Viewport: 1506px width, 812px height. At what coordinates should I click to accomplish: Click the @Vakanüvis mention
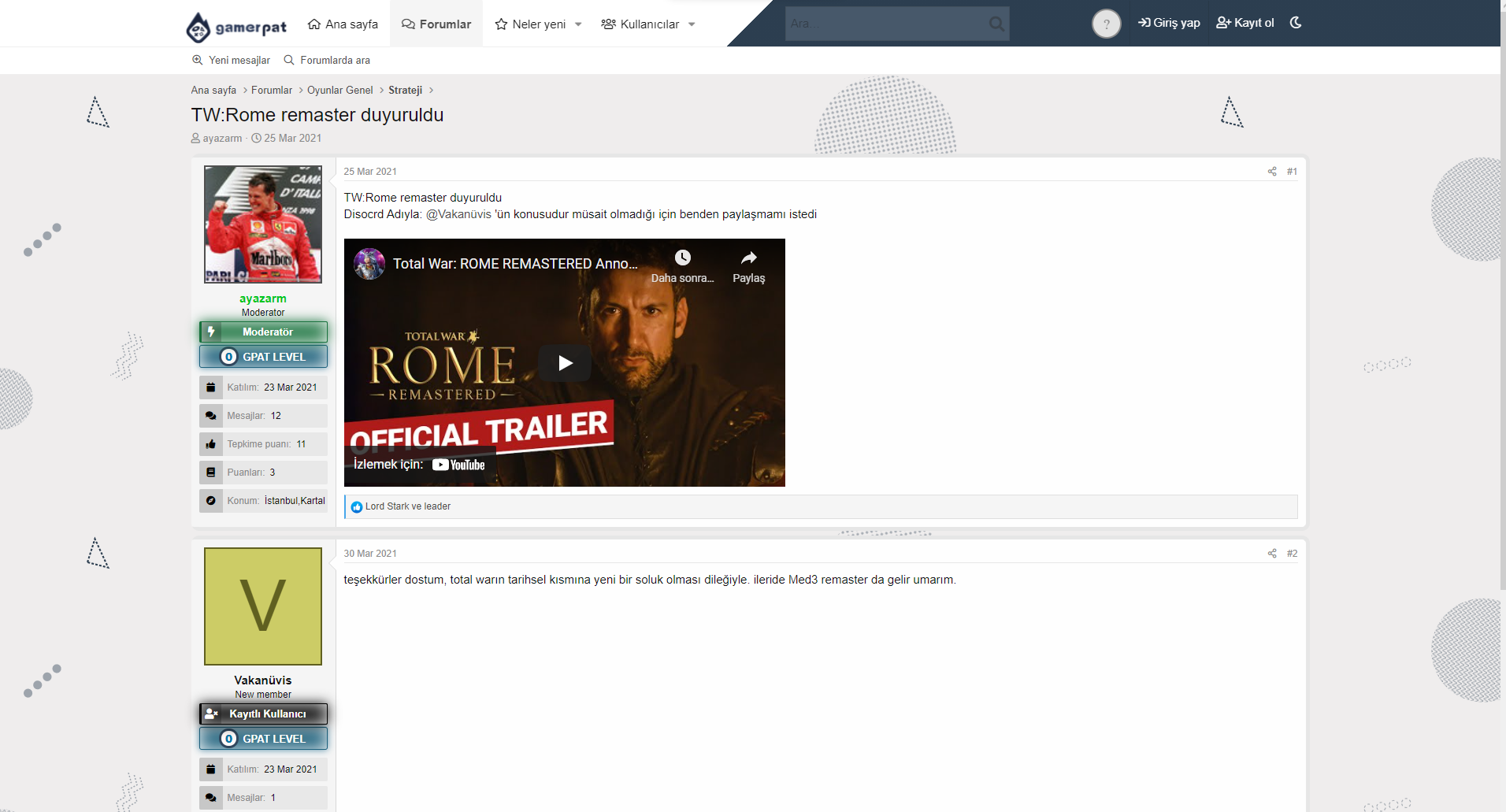click(458, 214)
